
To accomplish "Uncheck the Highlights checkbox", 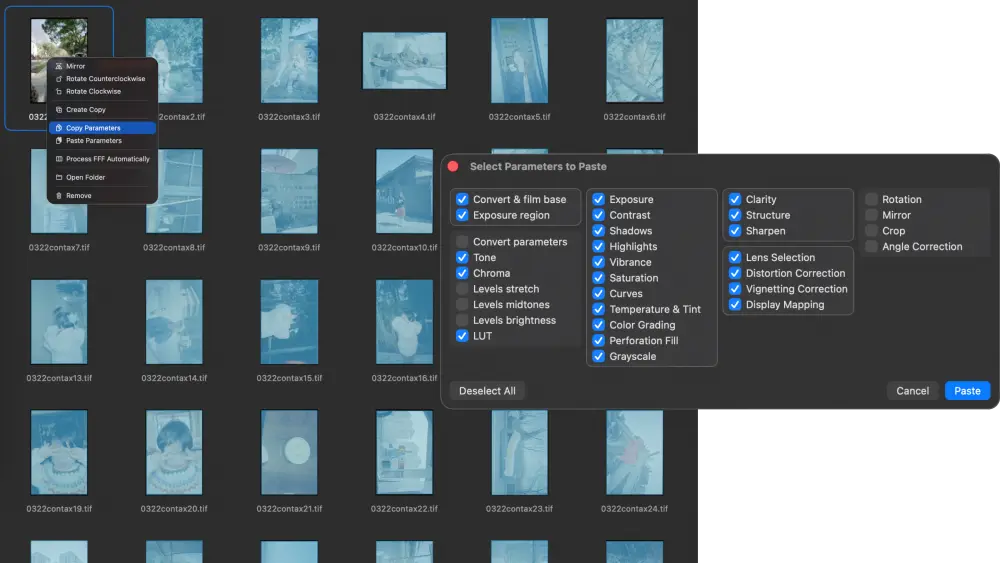I will 599,247.
